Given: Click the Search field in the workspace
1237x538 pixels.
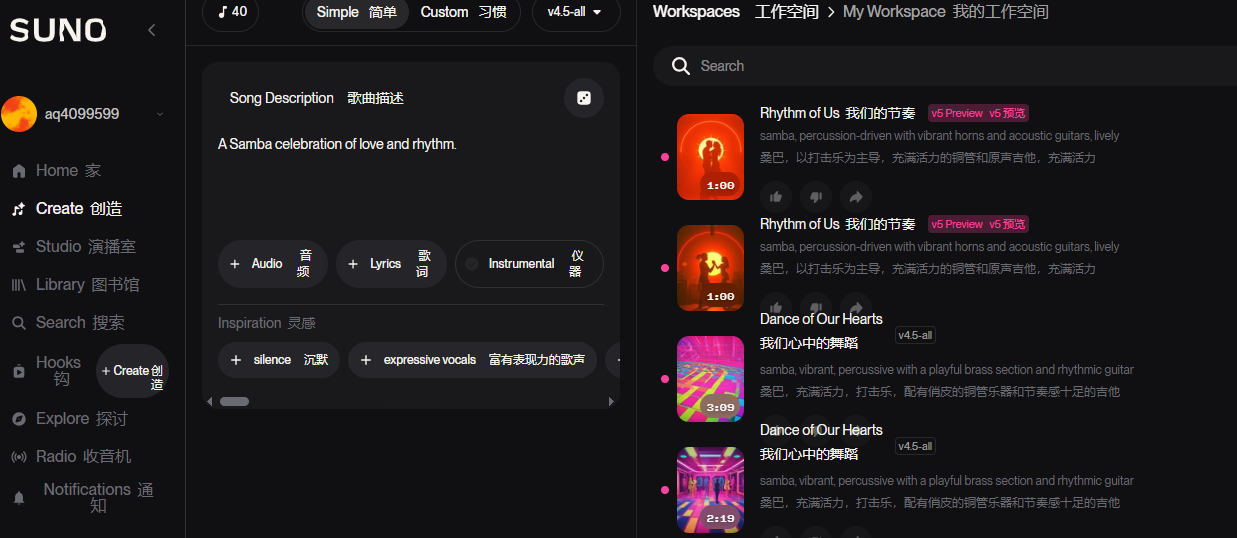Looking at the screenshot, I should click(945, 66).
